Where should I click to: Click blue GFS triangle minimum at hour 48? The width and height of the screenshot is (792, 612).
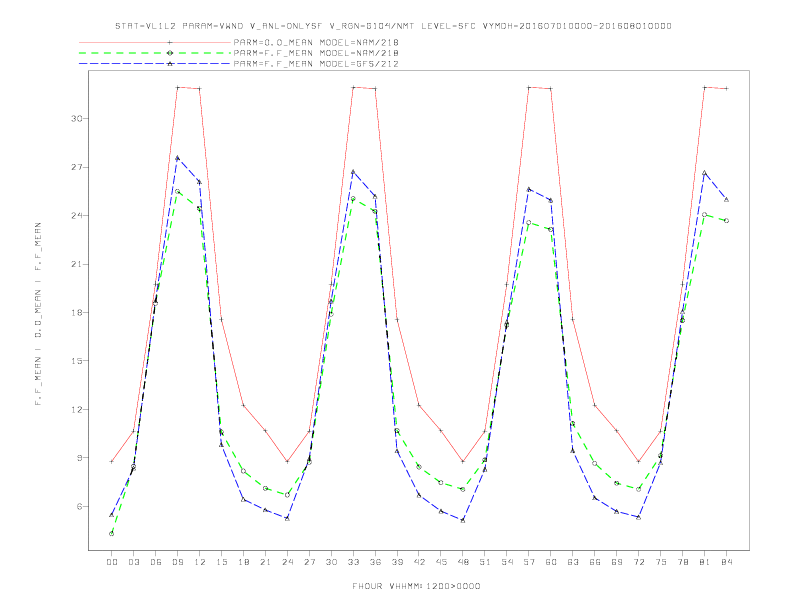coord(463,520)
